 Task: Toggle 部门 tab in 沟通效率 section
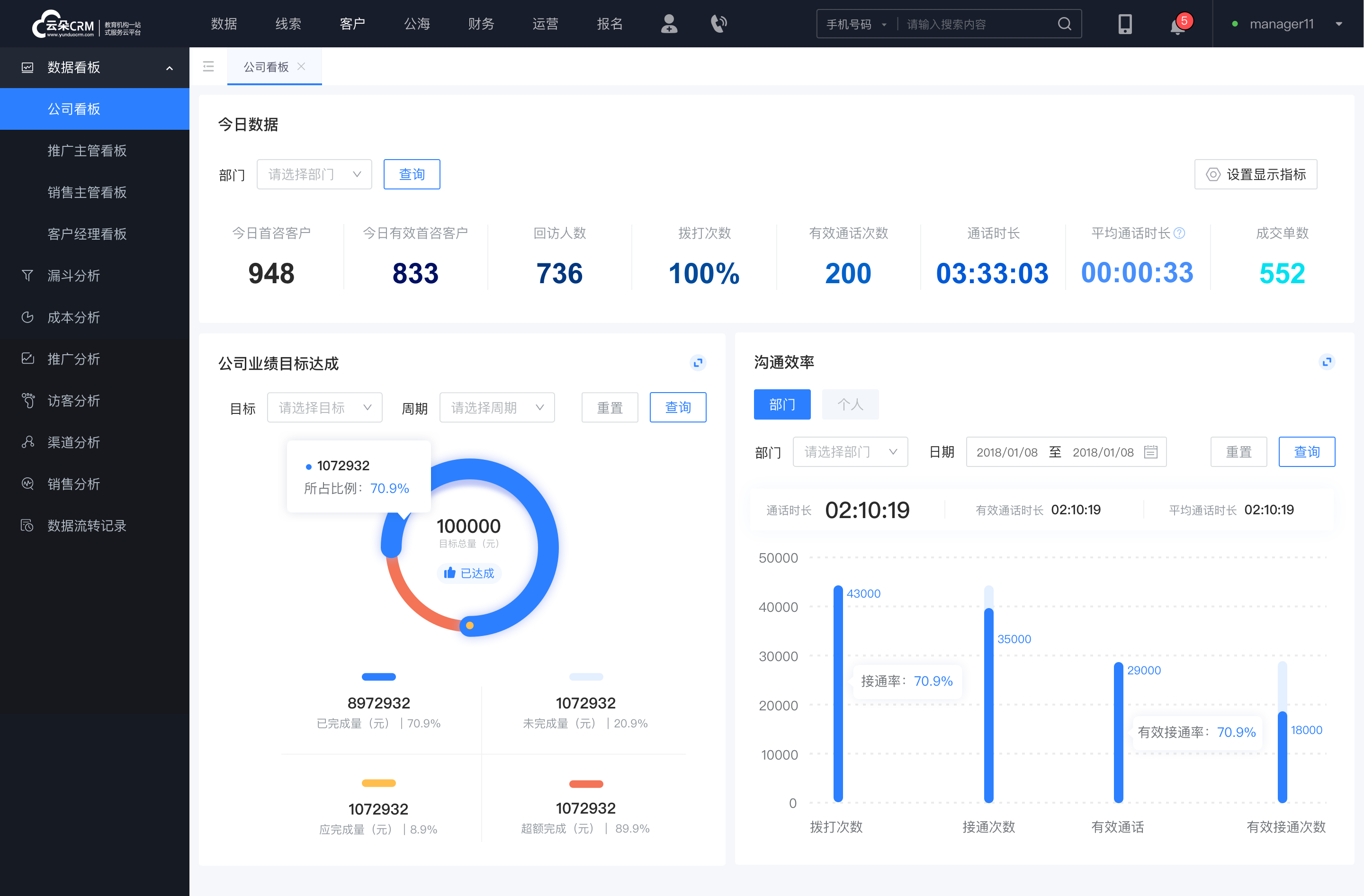[783, 404]
